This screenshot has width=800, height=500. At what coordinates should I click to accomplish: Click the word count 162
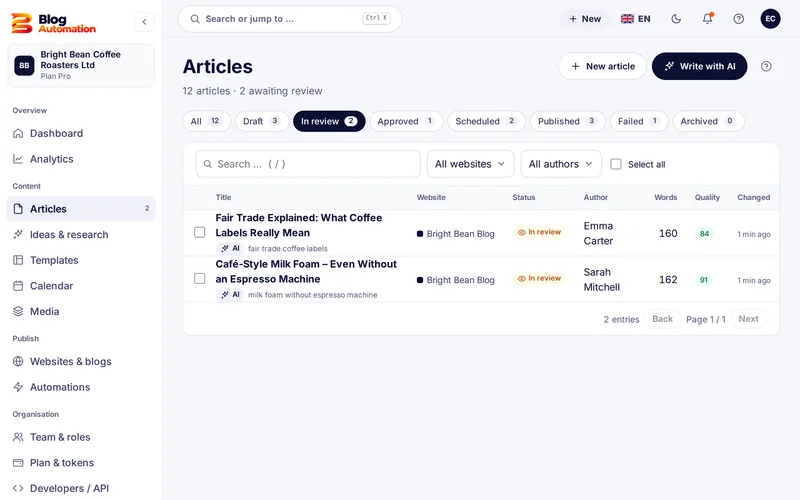[x=668, y=280]
